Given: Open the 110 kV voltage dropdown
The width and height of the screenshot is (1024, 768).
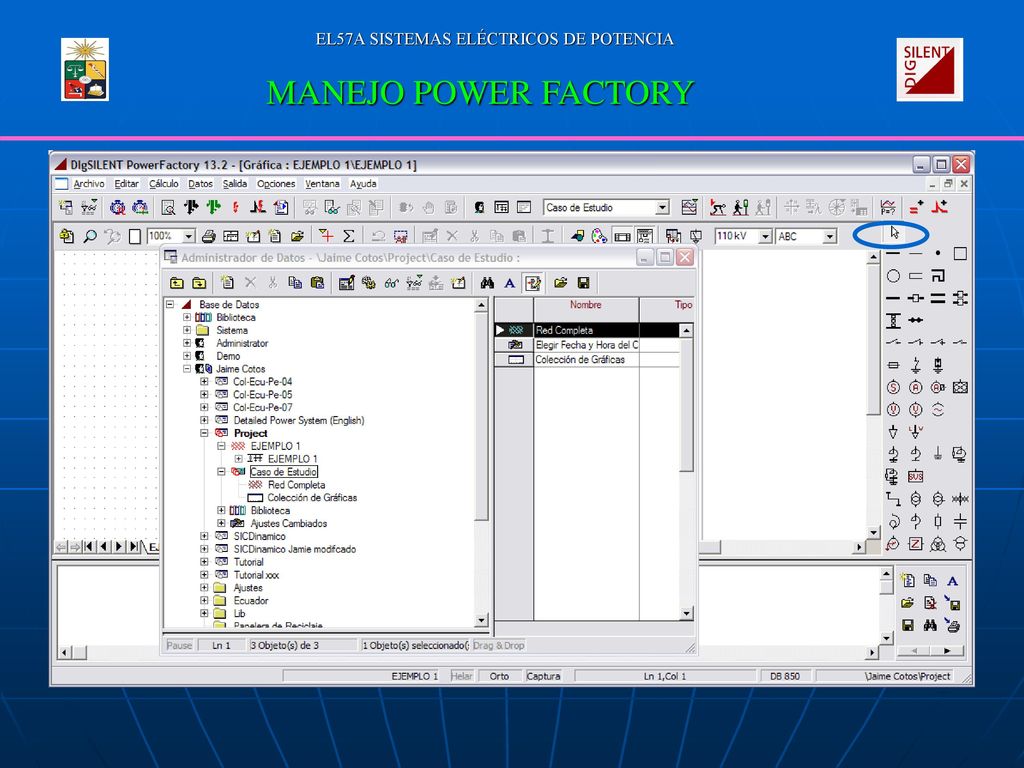Looking at the screenshot, I should point(765,236).
